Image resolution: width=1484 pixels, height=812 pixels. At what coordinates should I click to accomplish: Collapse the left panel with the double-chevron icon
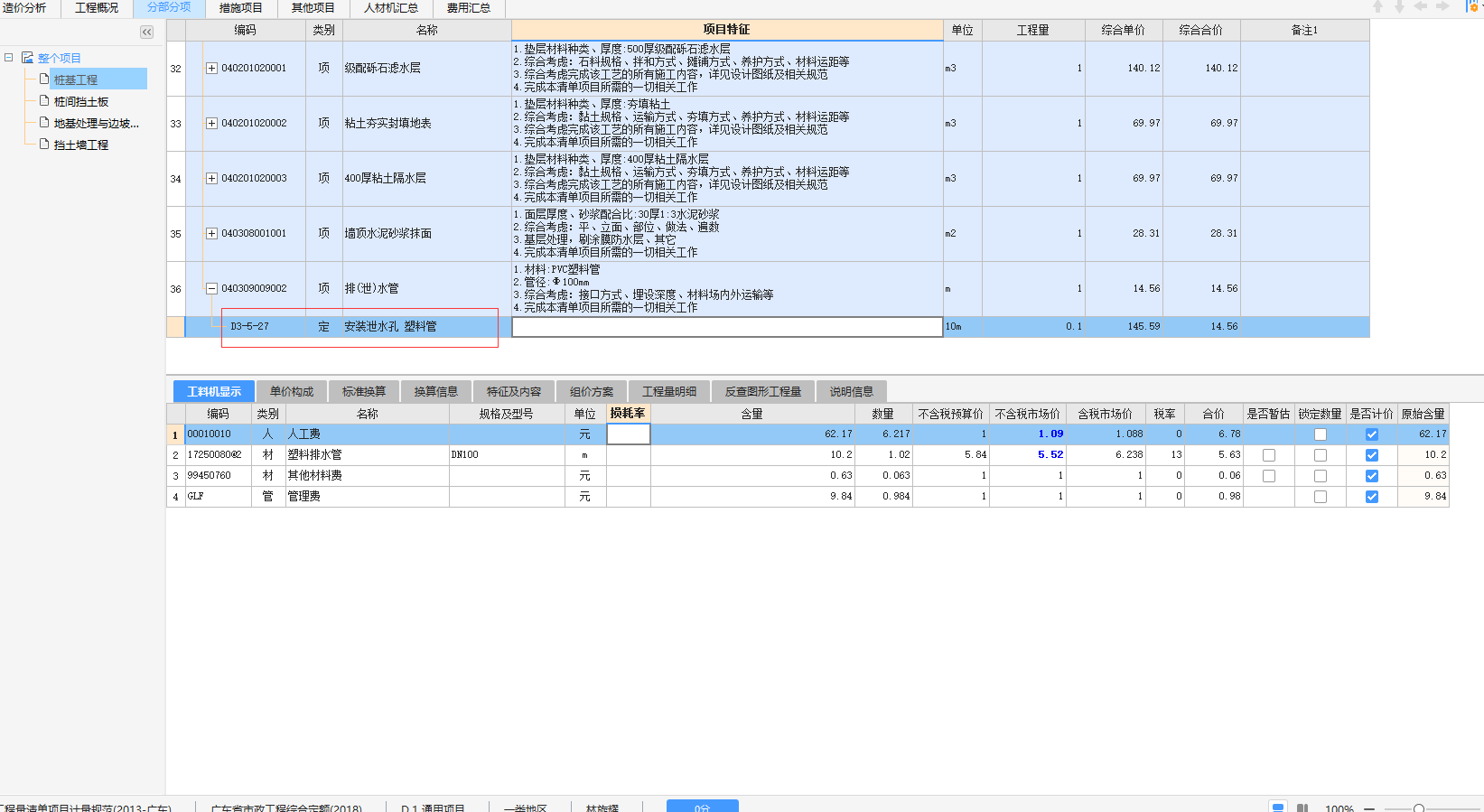[146, 32]
